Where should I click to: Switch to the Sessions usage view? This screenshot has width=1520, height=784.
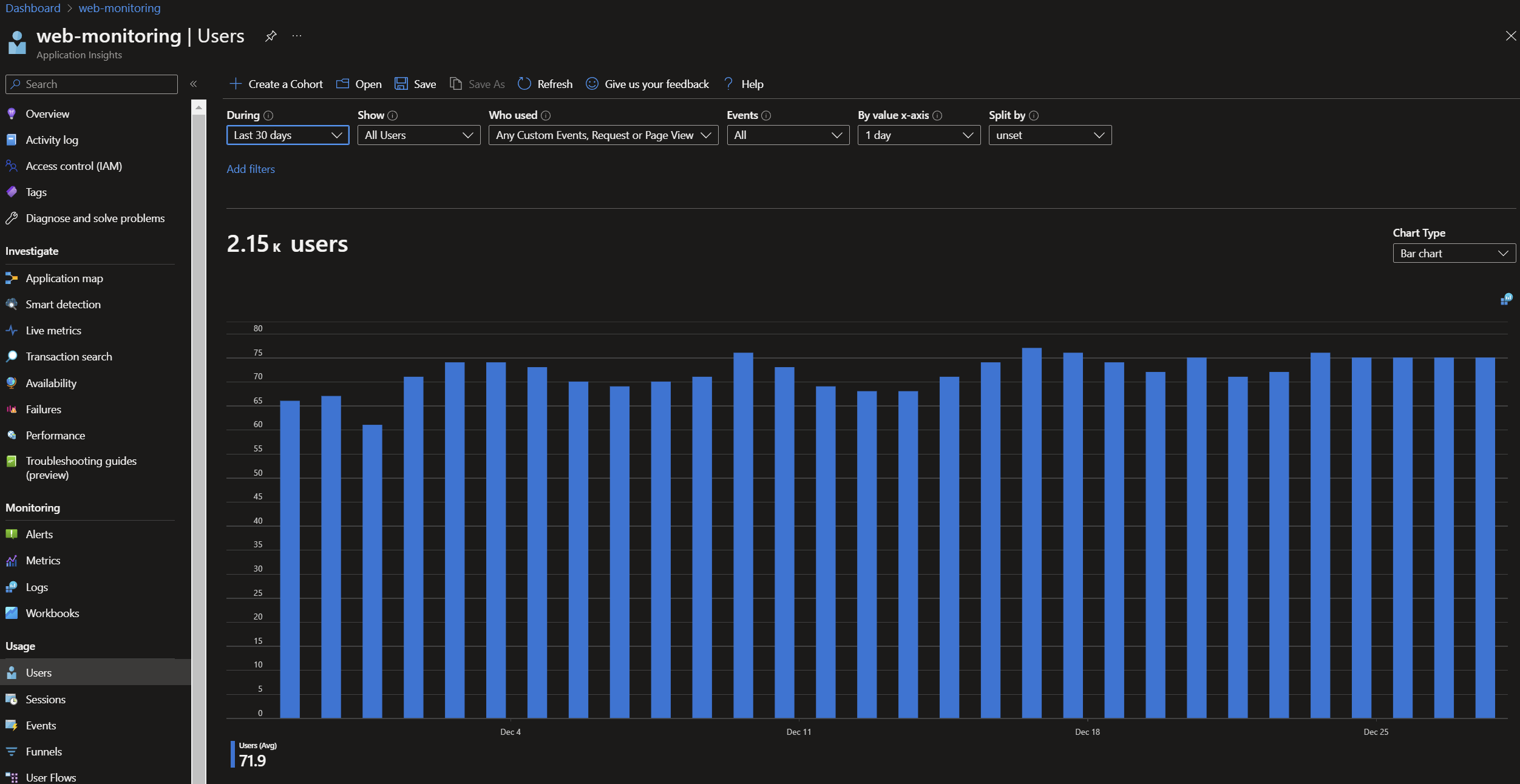[x=45, y=699]
